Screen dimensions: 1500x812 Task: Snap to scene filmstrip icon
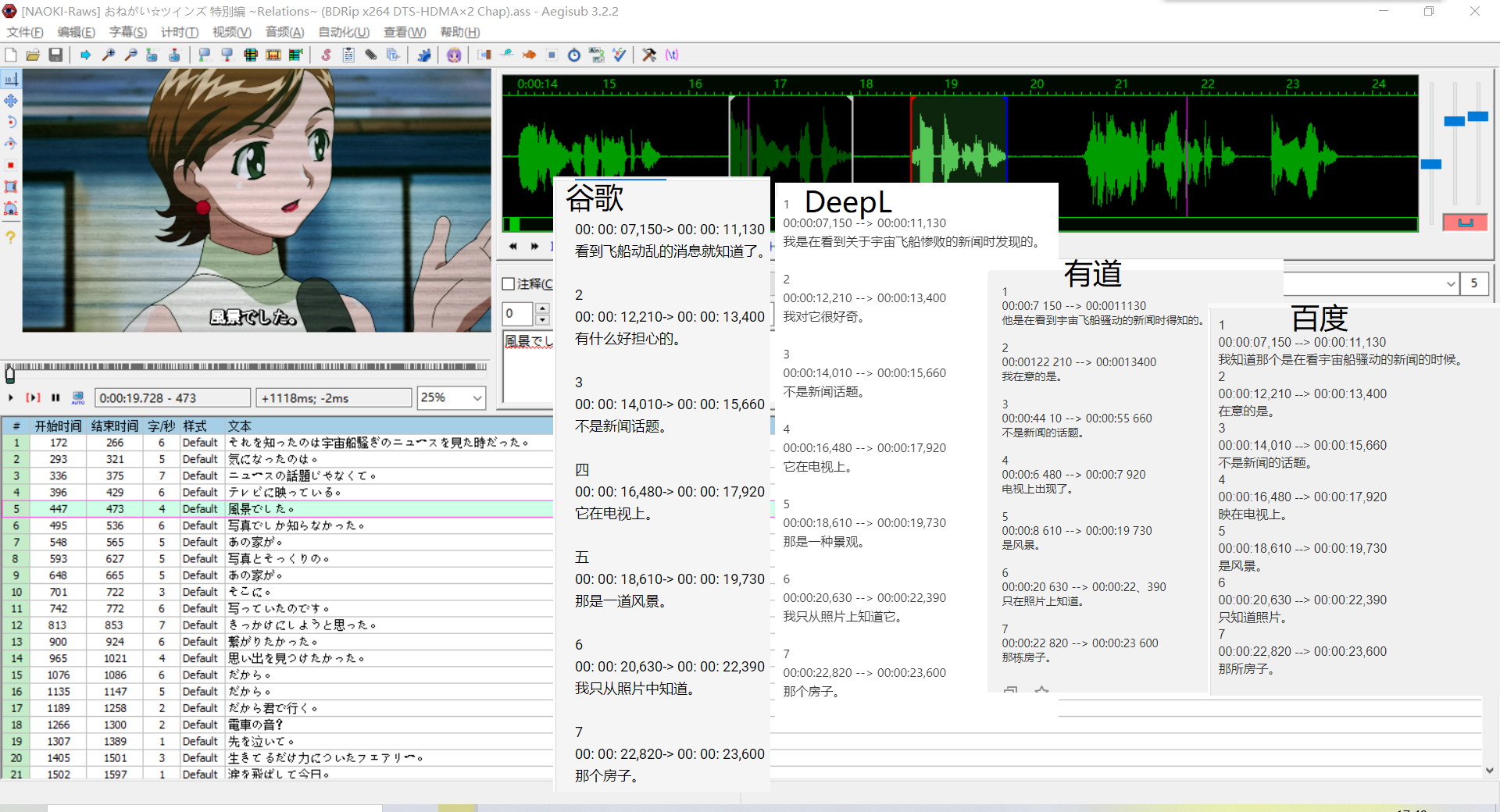(x=273, y=55)
